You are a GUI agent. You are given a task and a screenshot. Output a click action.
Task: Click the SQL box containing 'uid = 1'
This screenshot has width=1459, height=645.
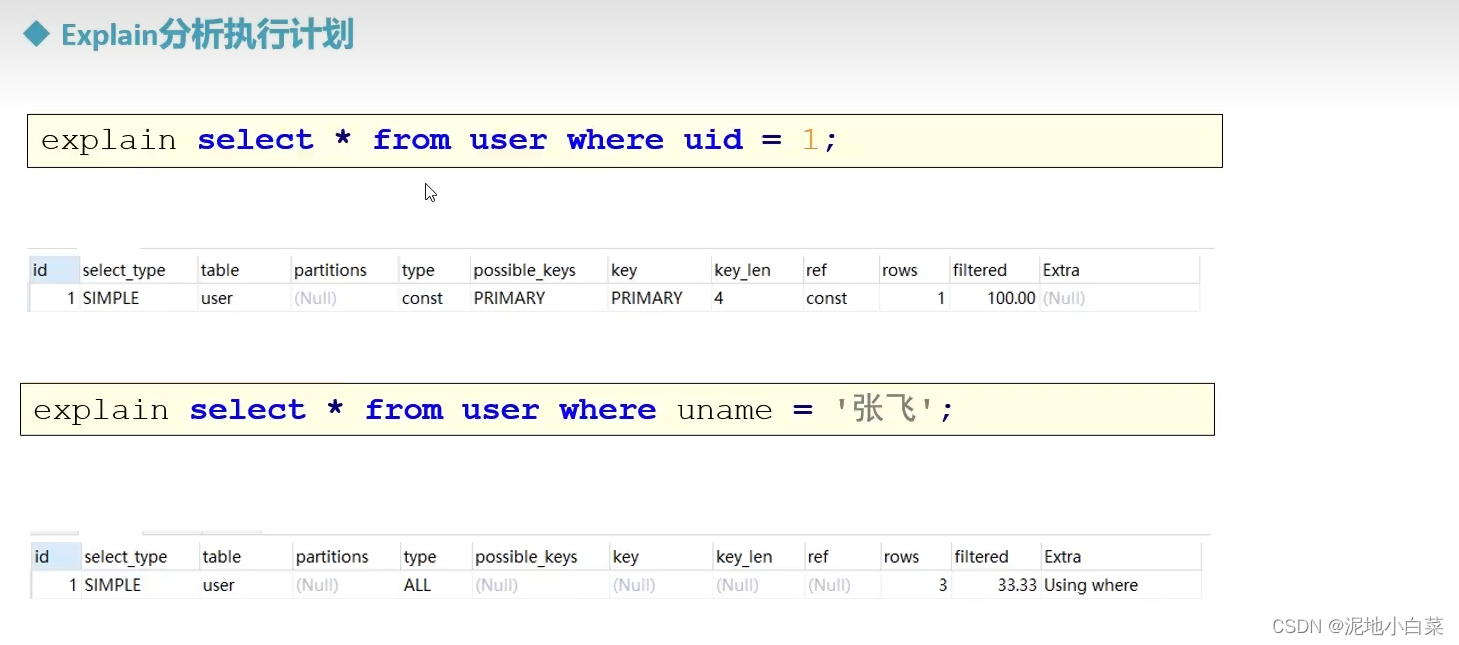pos(624,140)
